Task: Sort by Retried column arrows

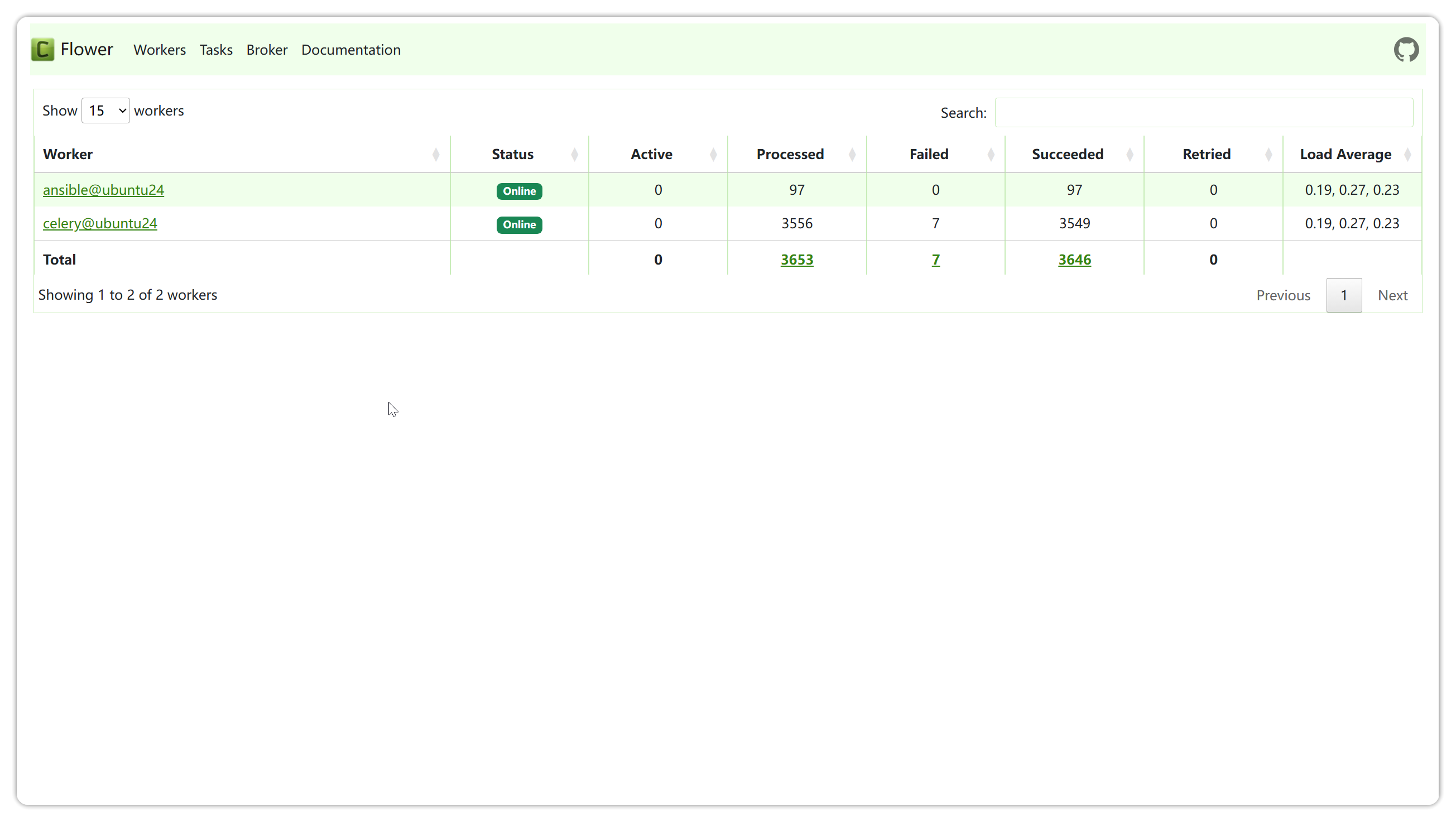Action: pos(1268,154)
